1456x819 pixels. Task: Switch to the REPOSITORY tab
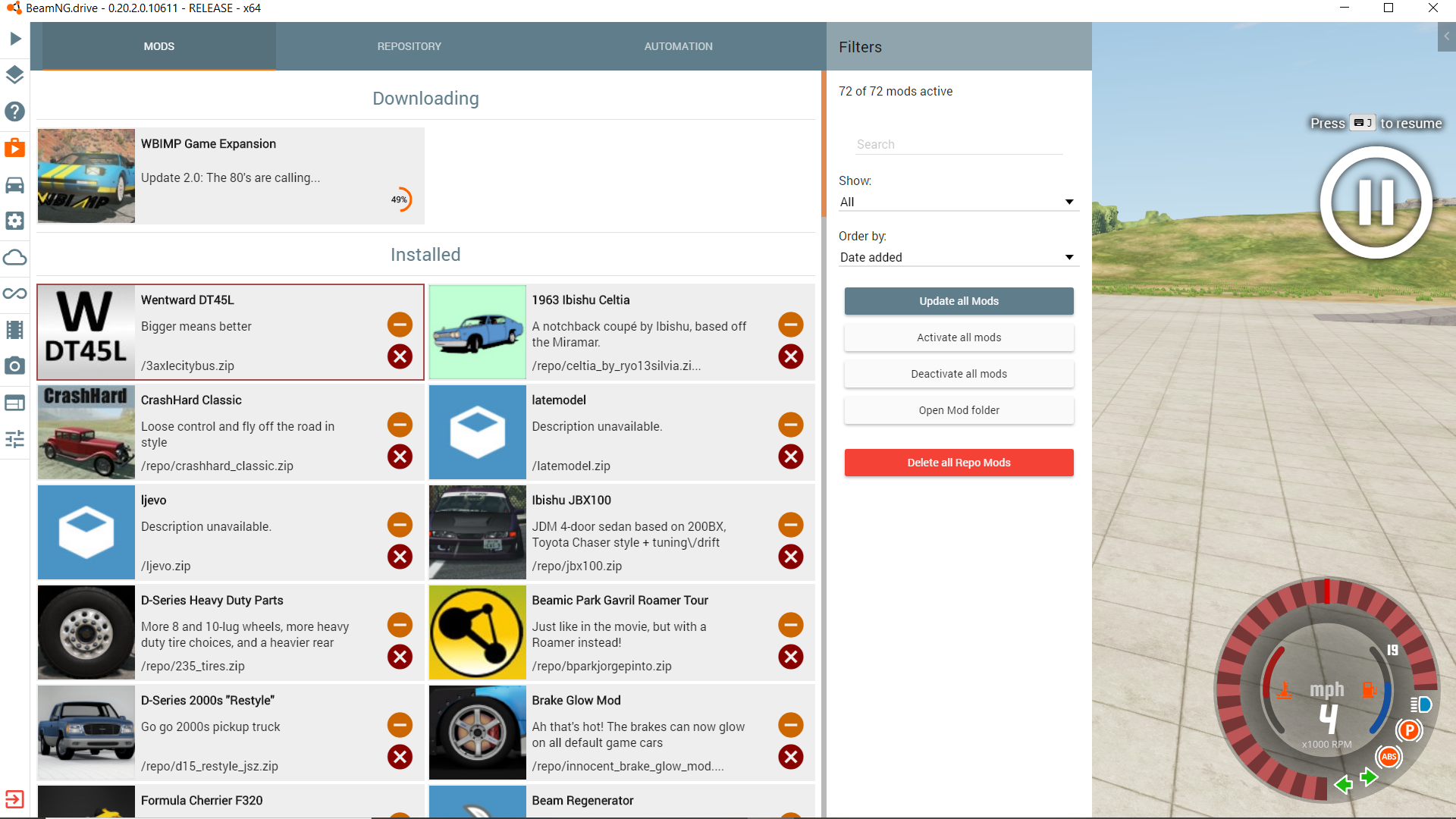409,46
